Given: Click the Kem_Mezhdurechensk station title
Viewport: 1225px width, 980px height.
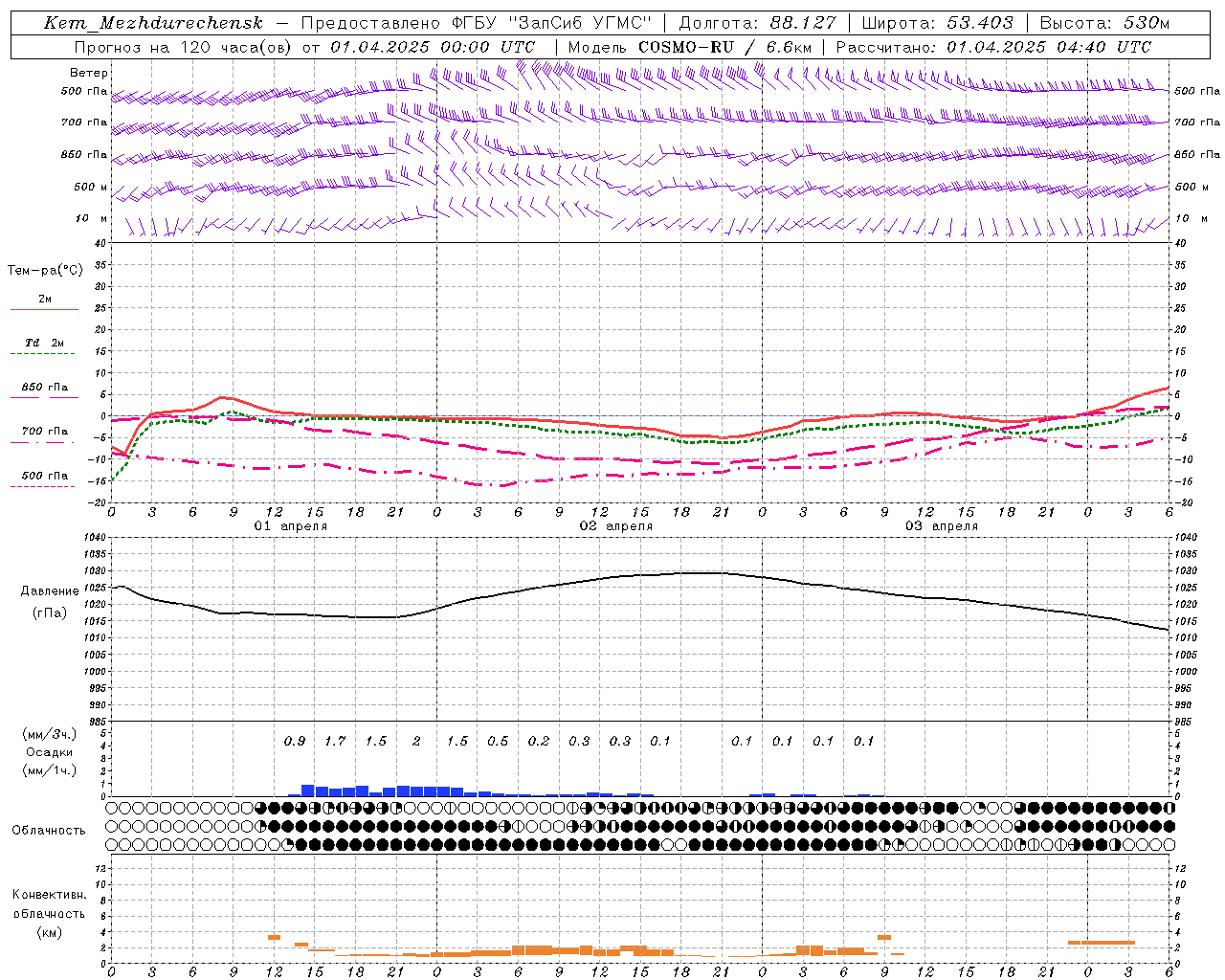Looking at the screenshot, I should 153,23.
